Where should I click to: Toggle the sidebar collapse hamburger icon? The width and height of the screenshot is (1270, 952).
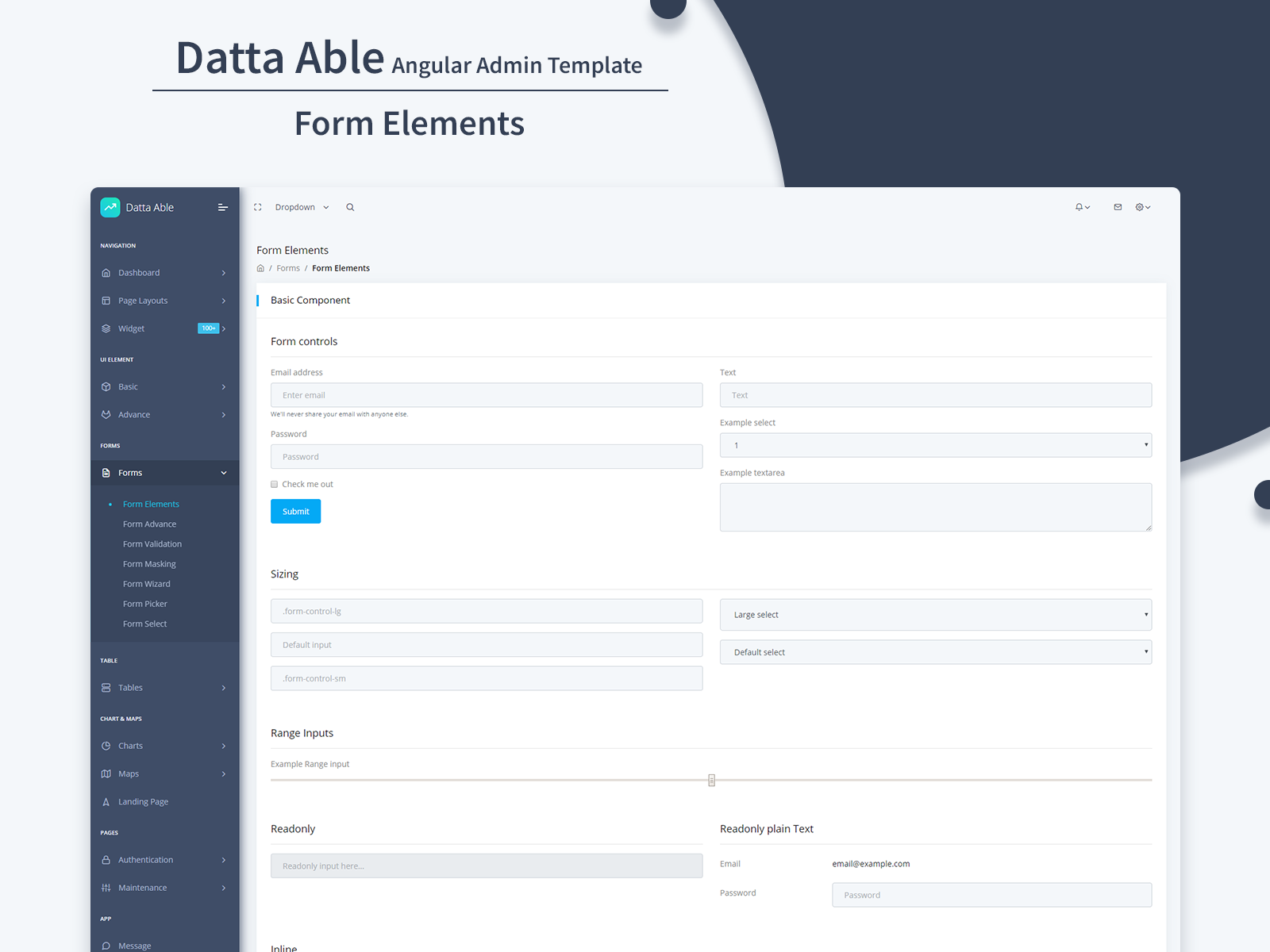(223, 207)
